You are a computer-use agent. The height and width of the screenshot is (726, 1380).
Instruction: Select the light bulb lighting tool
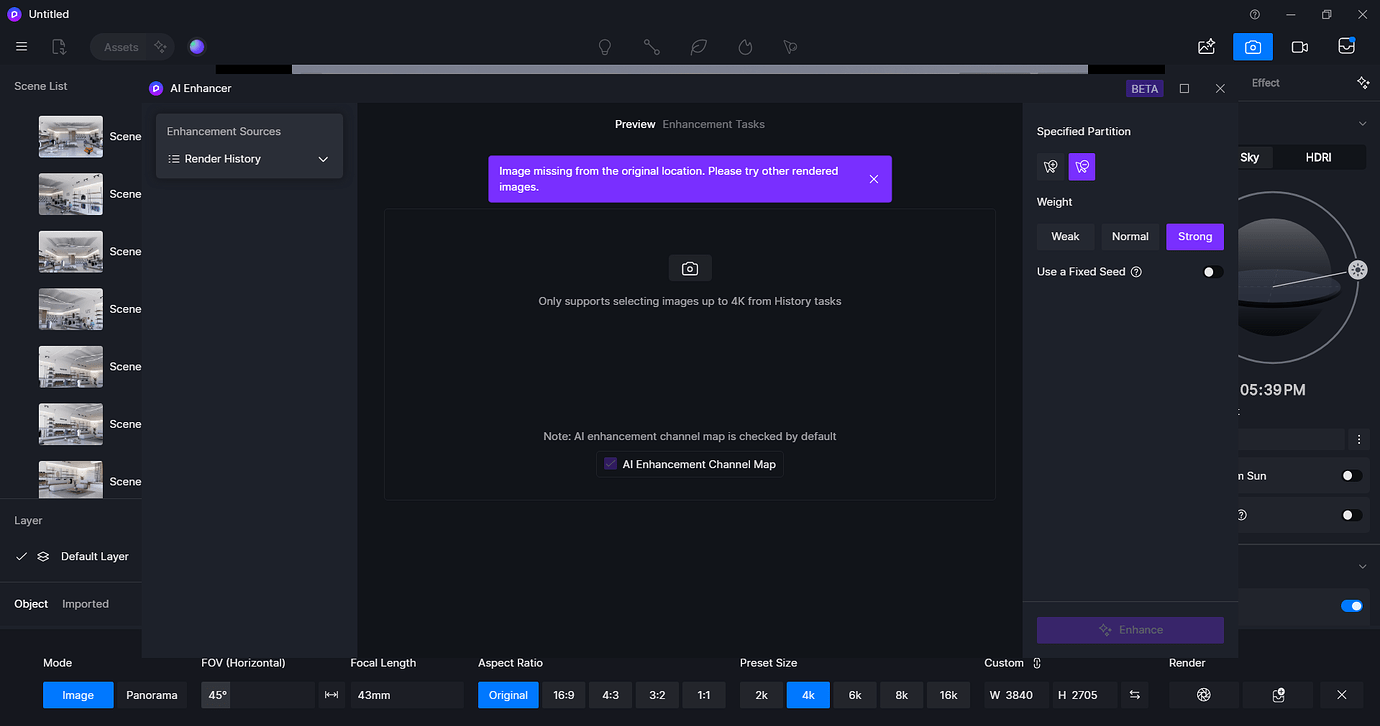[x=605, y=47]
